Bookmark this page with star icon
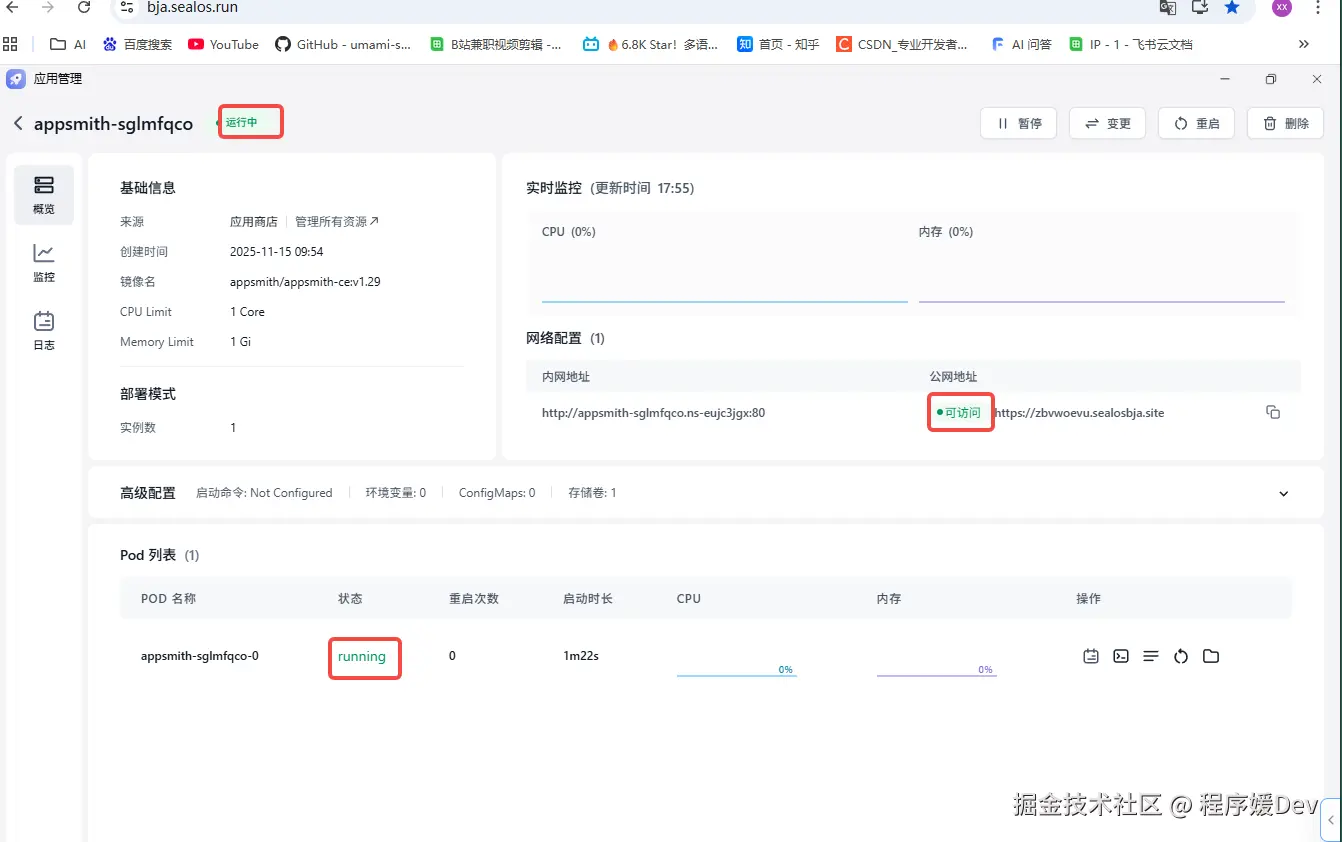 pos(1232,8)
